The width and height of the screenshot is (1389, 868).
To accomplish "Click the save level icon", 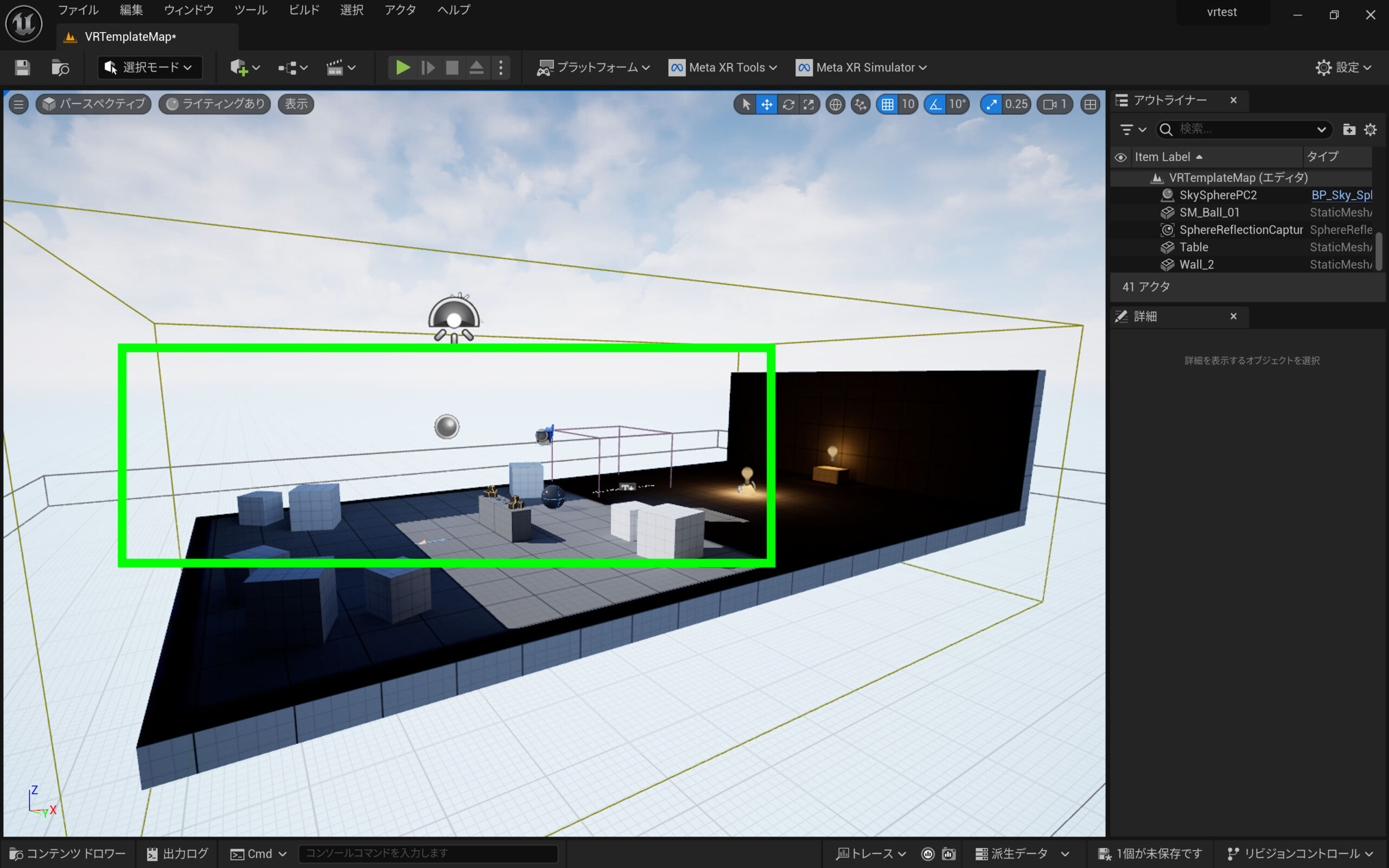I will (22, 68).
